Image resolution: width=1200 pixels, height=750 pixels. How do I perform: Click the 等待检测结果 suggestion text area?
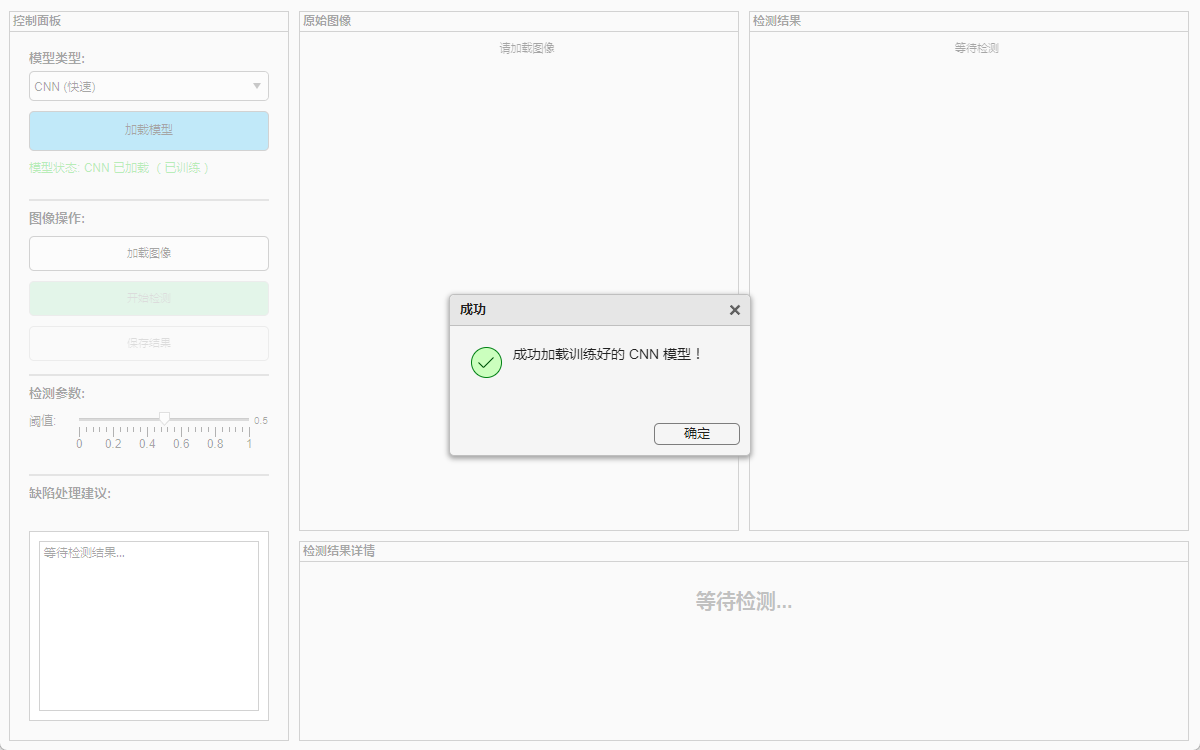[x=149, y=625]
